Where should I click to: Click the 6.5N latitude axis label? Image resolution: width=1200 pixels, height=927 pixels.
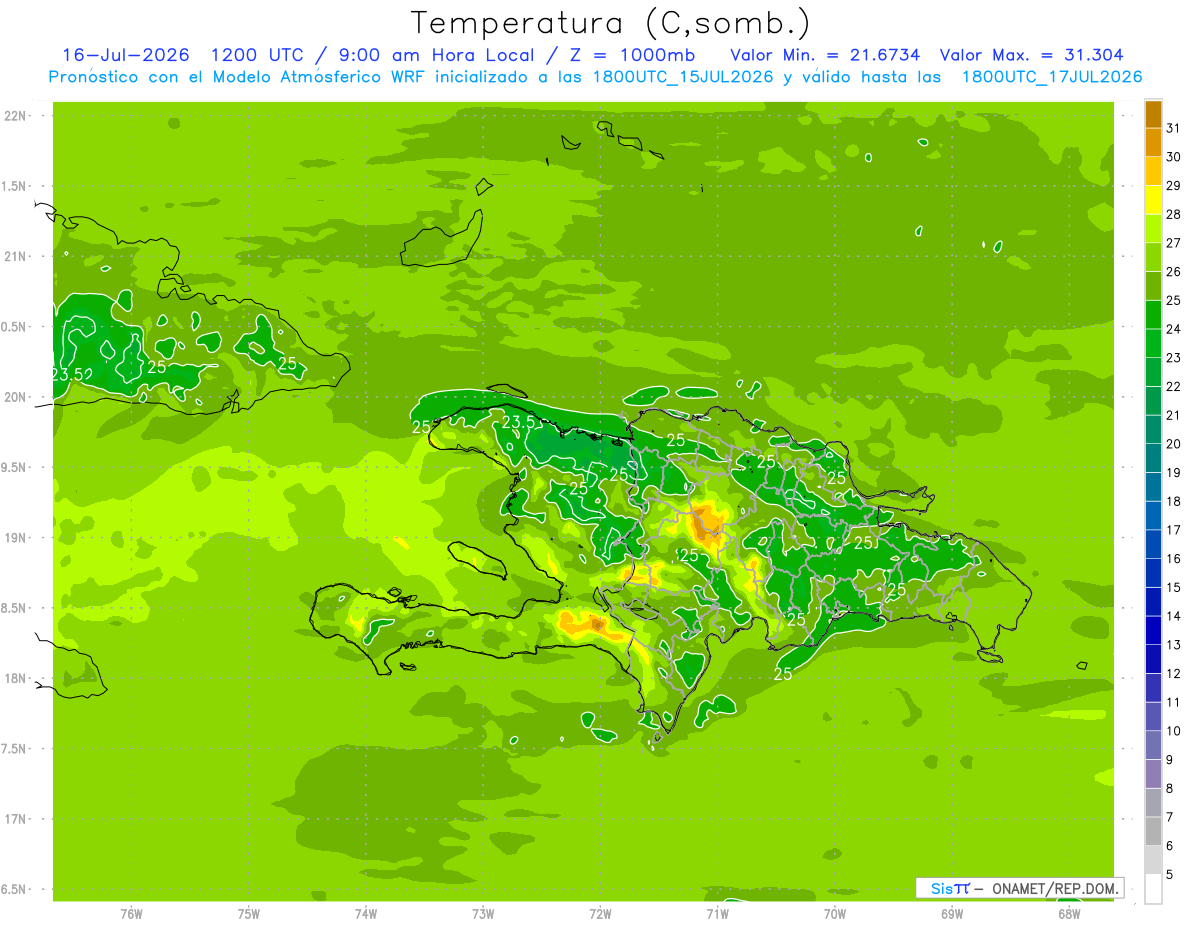15,890
